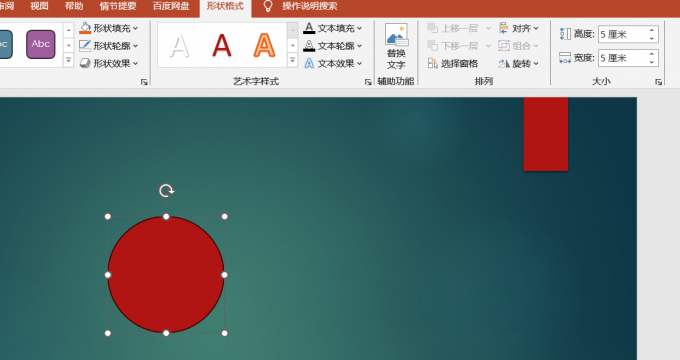Open the 文本填充 dropdown arrow
This screenshot has width=680, height=360.
tap(360, 28)
